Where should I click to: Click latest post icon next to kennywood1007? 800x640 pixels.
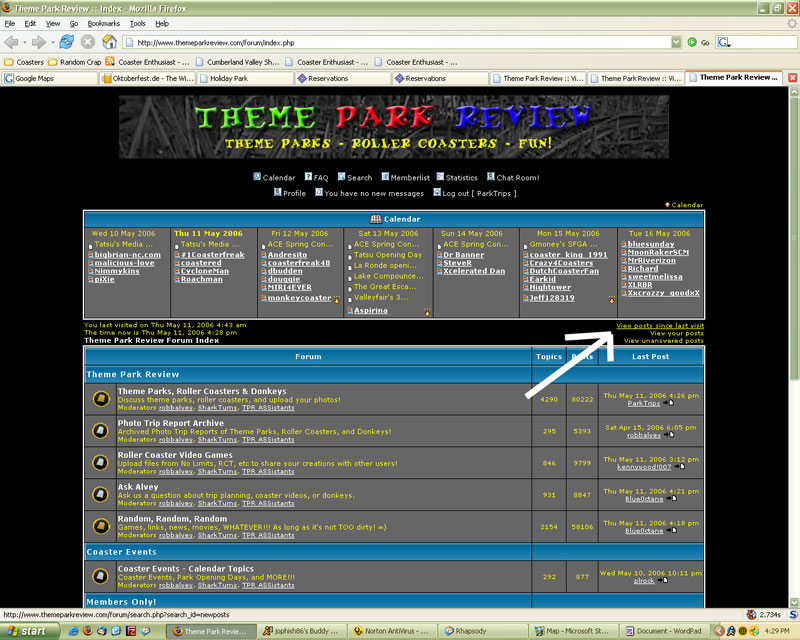coord(680,466)
